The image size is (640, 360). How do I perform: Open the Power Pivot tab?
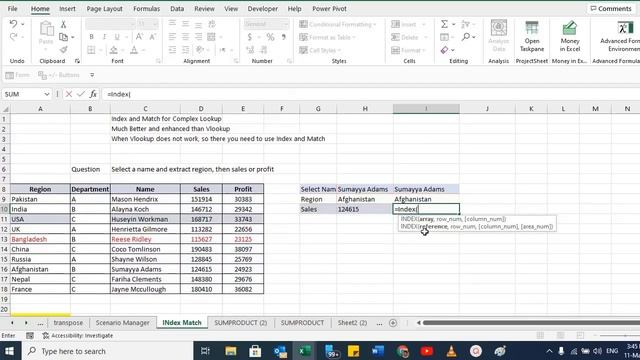pyautogui.click(x=329, y=9)
